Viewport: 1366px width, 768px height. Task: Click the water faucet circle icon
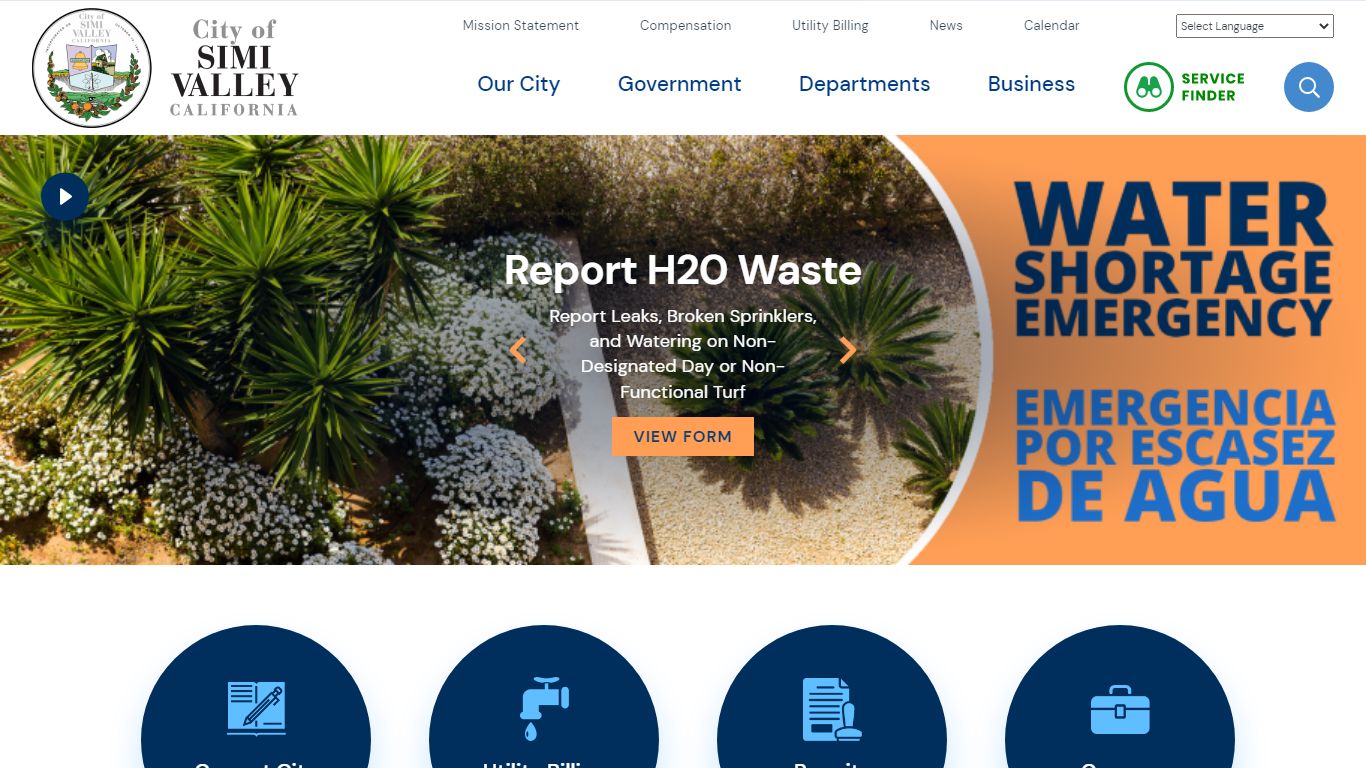pos(544,709)
